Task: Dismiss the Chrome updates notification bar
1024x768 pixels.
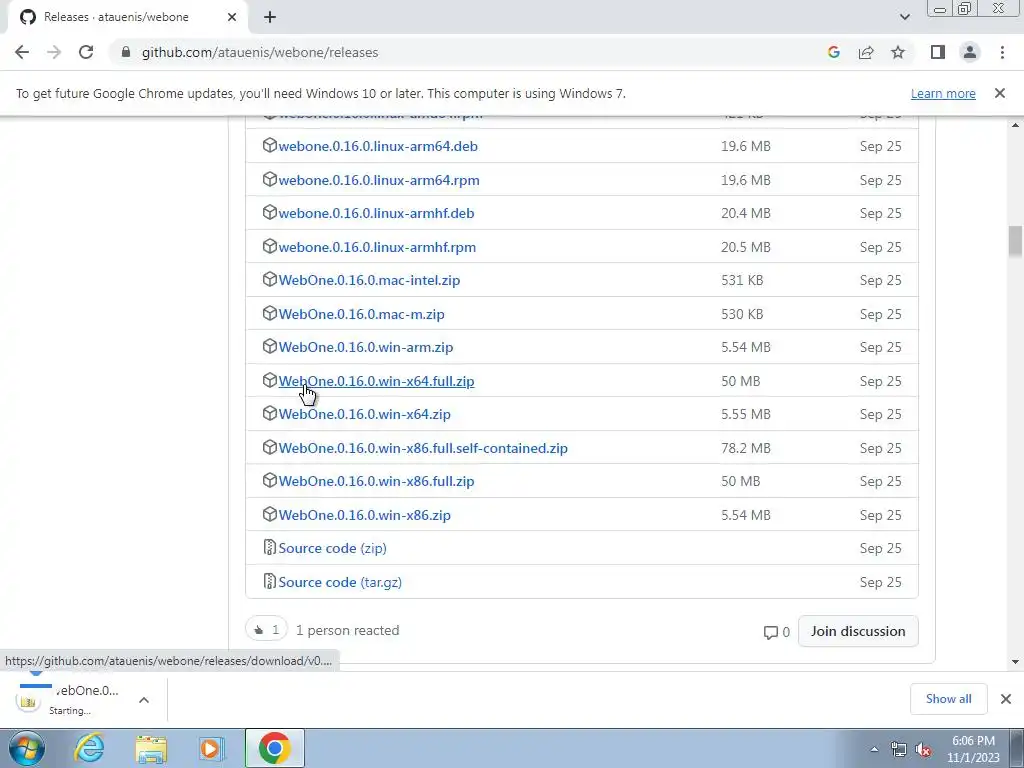Action: pyautogui.click(x=999, y=93)
